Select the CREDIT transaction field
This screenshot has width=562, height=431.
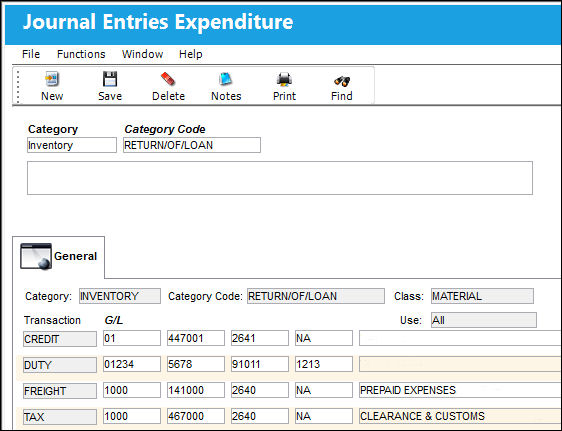pos(60,339)
